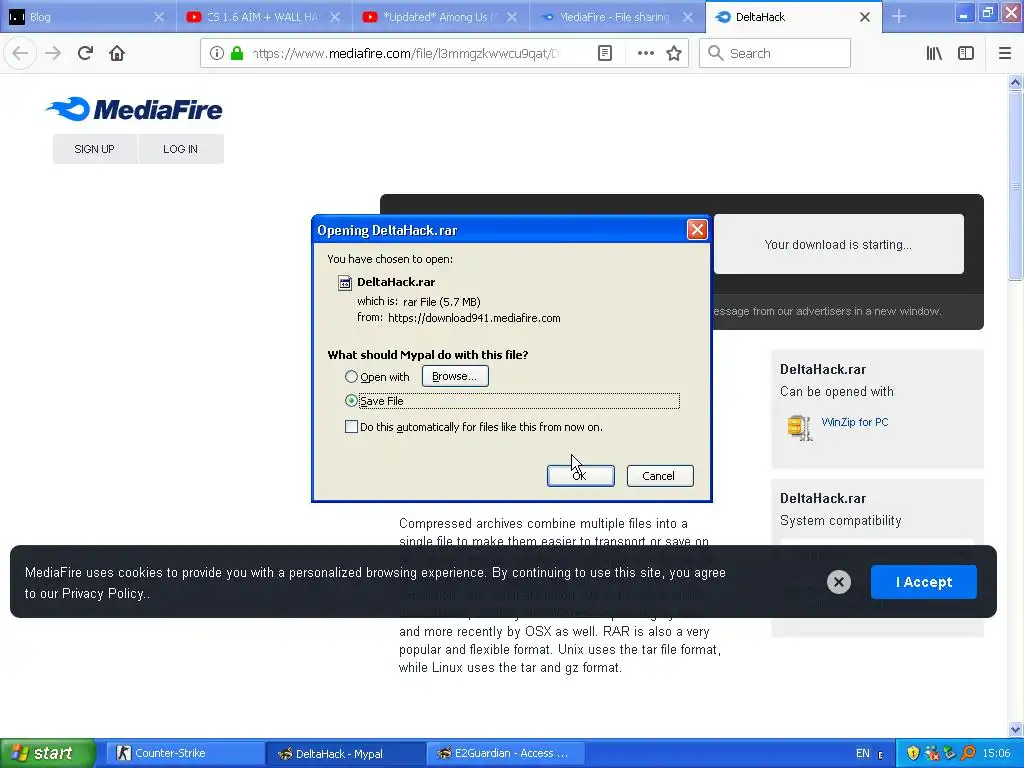
Task: Click the browser Forward arrow button
Action: pyautogui.click(x=53, y=54)
